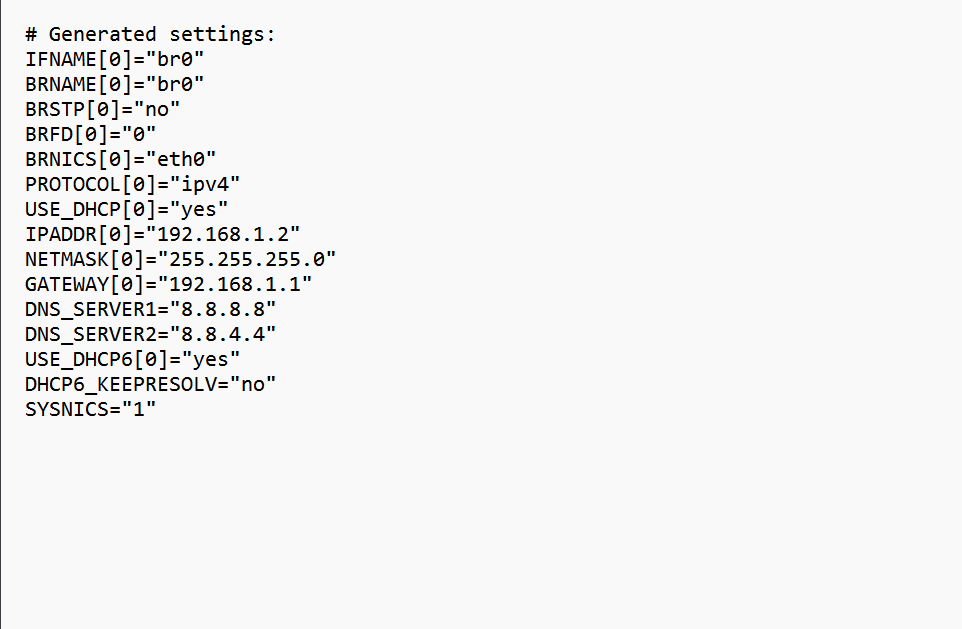Screen dimensions: 962x629
Task: Click the DNS_SERVER2="8.8.4.4" line
Action: [150, 335]
